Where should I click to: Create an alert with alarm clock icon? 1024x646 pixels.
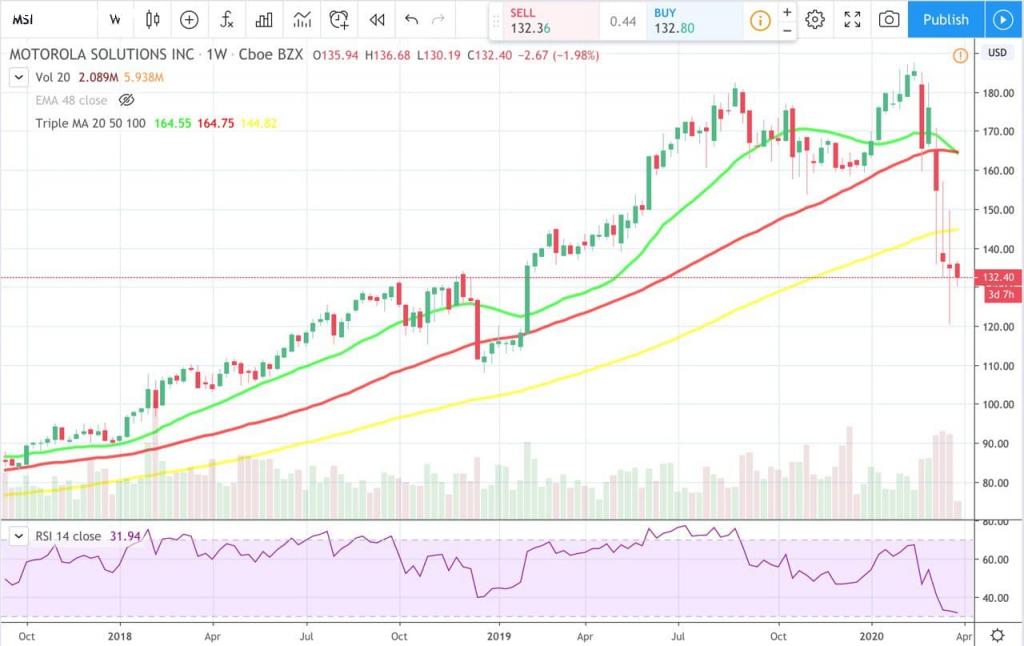[x=340, y=19]
